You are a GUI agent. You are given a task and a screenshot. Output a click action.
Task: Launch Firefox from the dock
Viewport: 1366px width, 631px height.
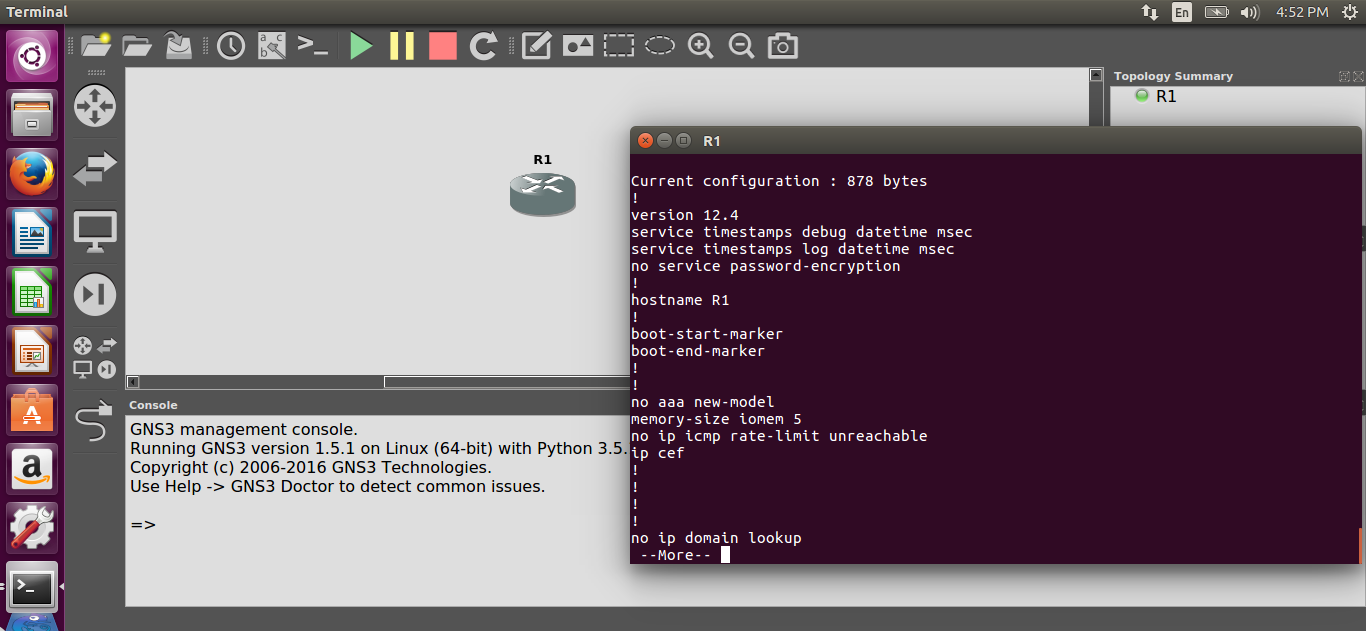pyautogui.click(x=32, y=174)
